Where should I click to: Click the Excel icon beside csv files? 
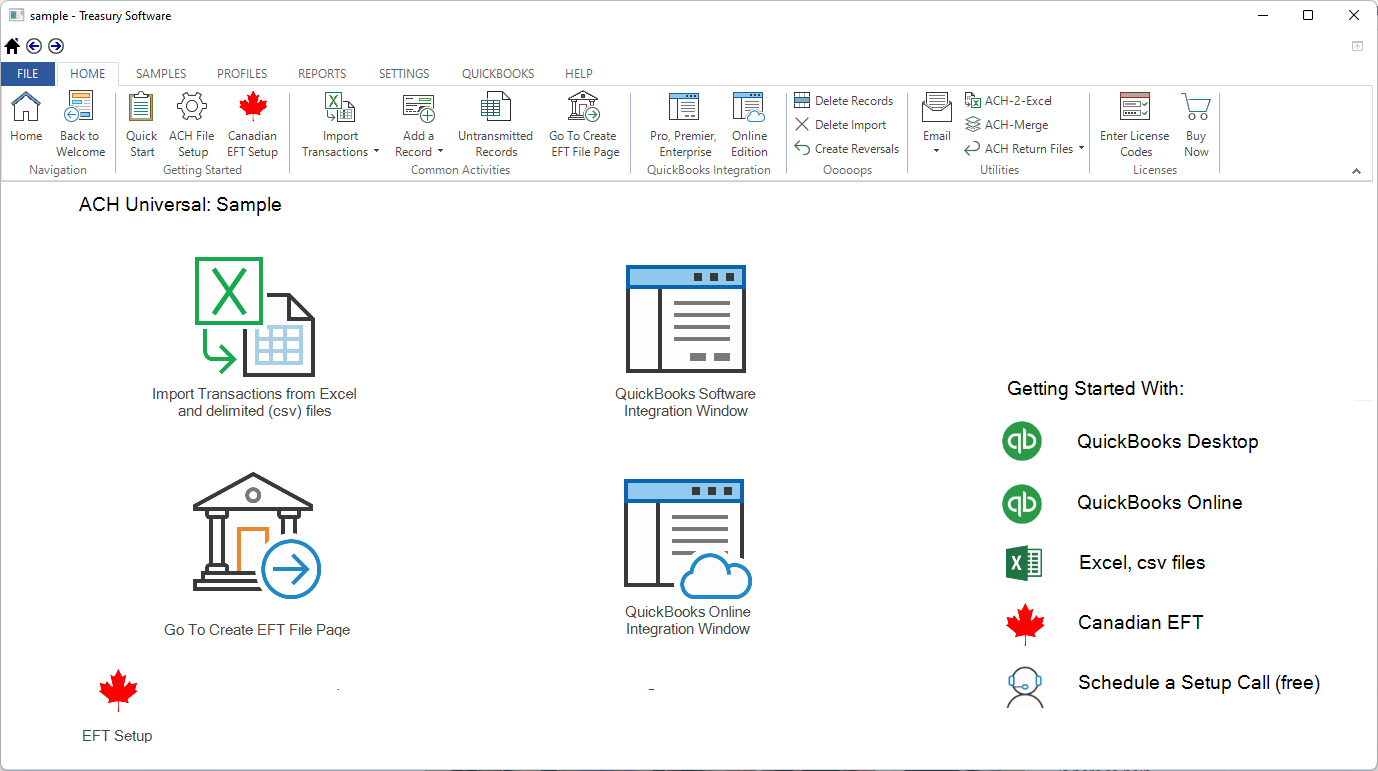1024,563
